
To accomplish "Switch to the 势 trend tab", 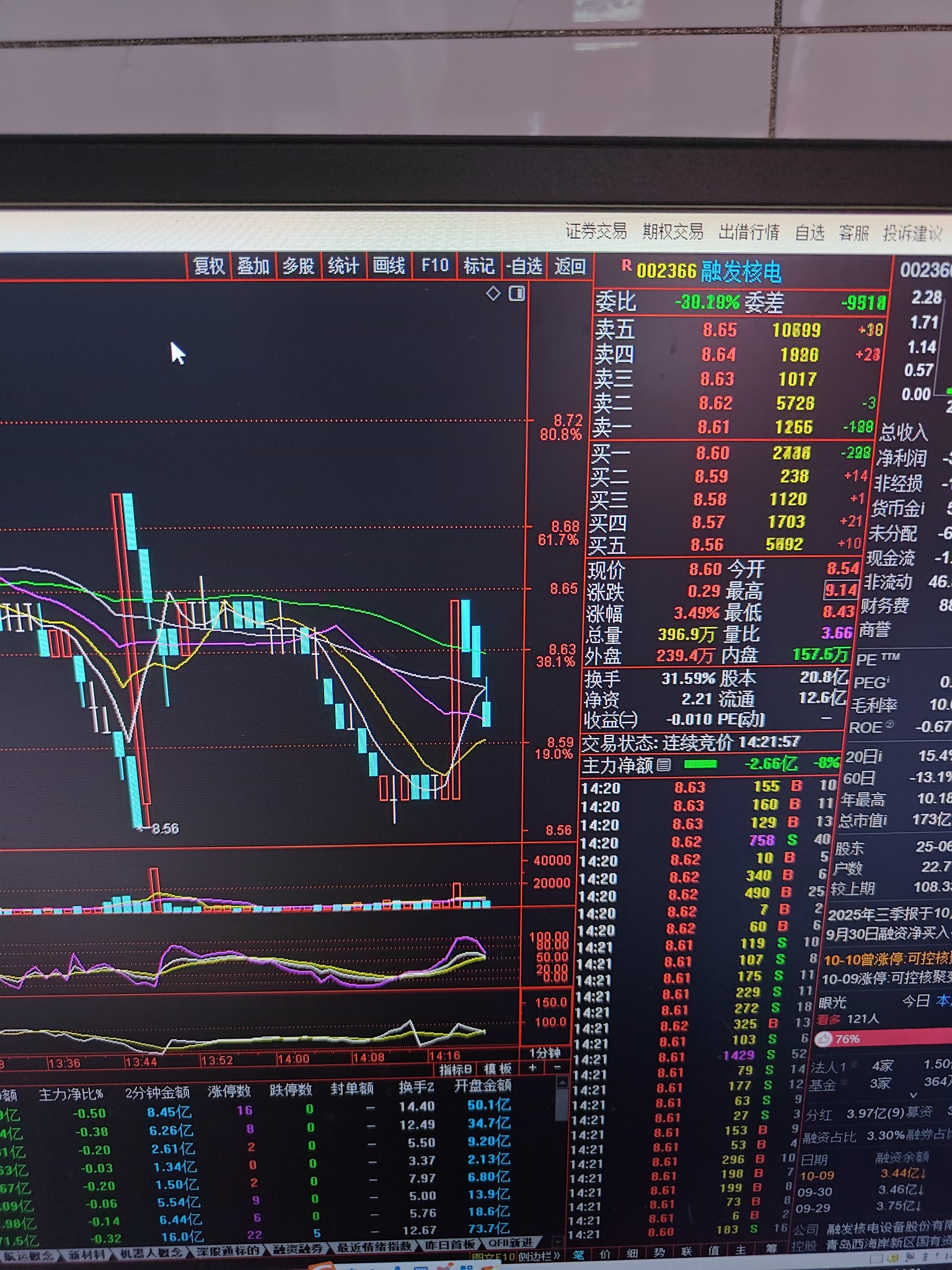I will pos(659,1253).
